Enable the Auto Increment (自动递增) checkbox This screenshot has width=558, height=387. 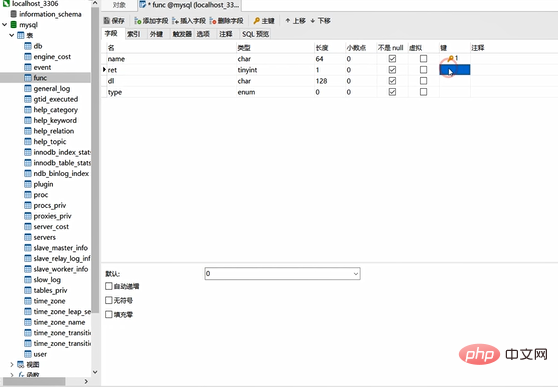pyautogui.click(x=109, y=286)
